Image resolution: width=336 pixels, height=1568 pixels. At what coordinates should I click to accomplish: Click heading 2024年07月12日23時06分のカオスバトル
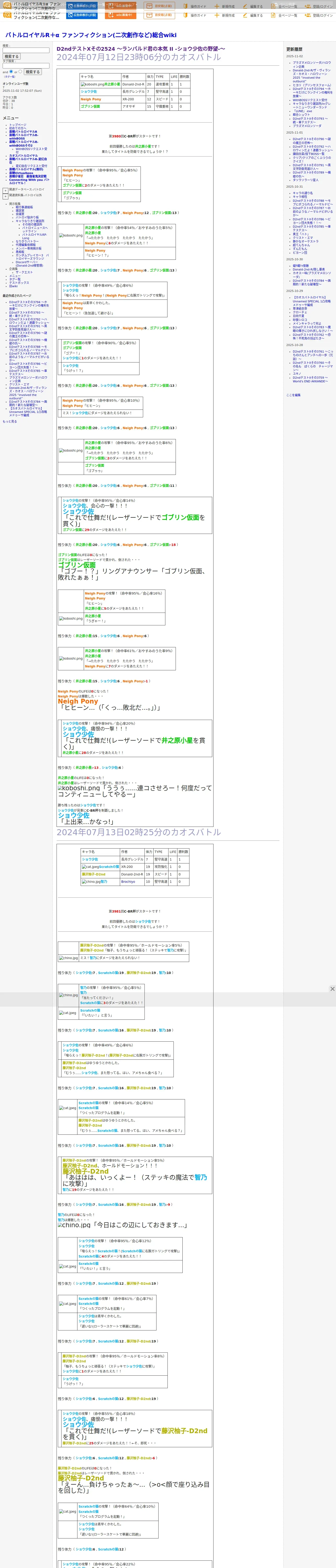pyautogui.click(x=139, y=57)
